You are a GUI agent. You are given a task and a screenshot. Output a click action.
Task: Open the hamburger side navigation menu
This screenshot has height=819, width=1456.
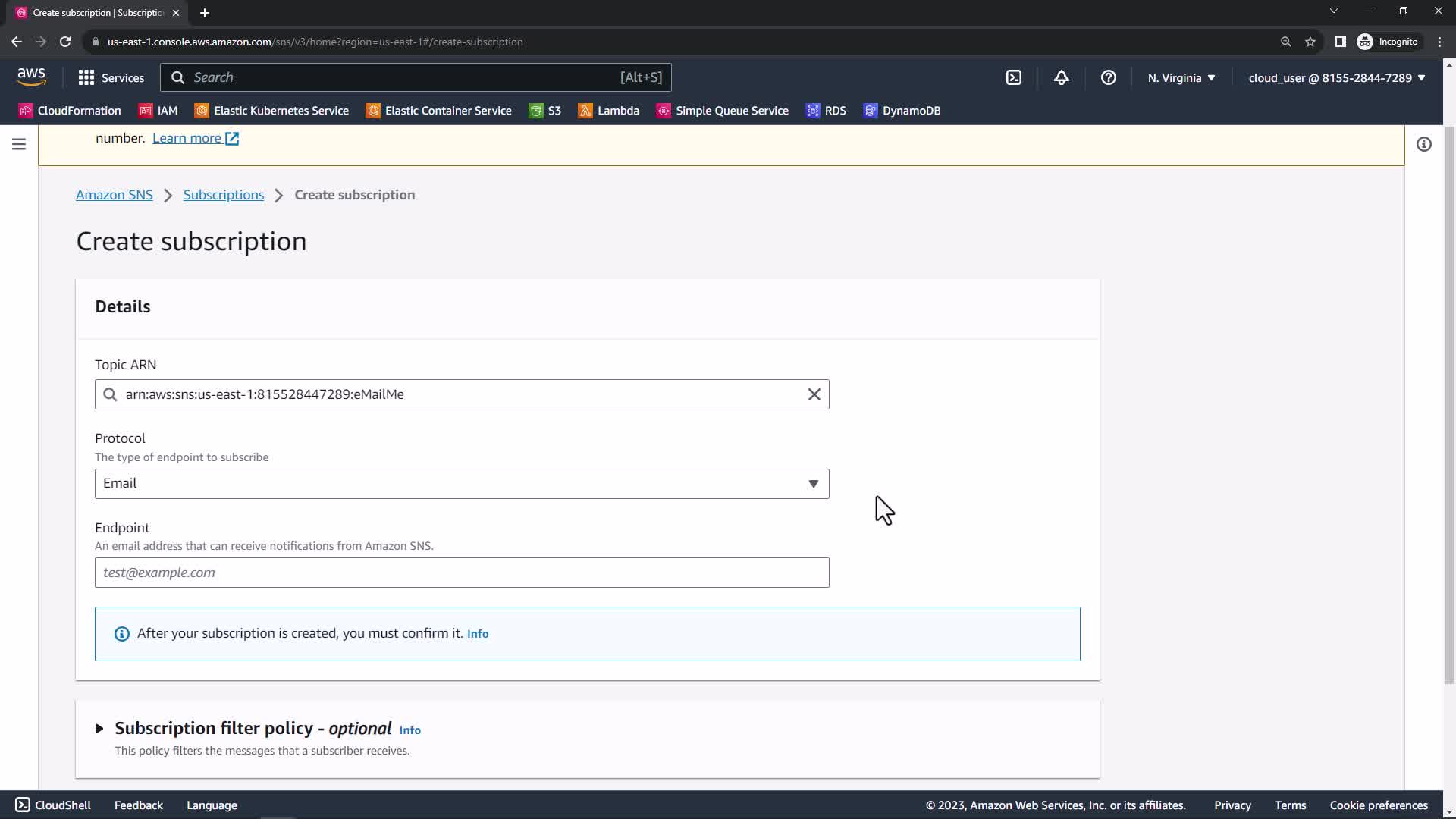[x=19, y=144]
